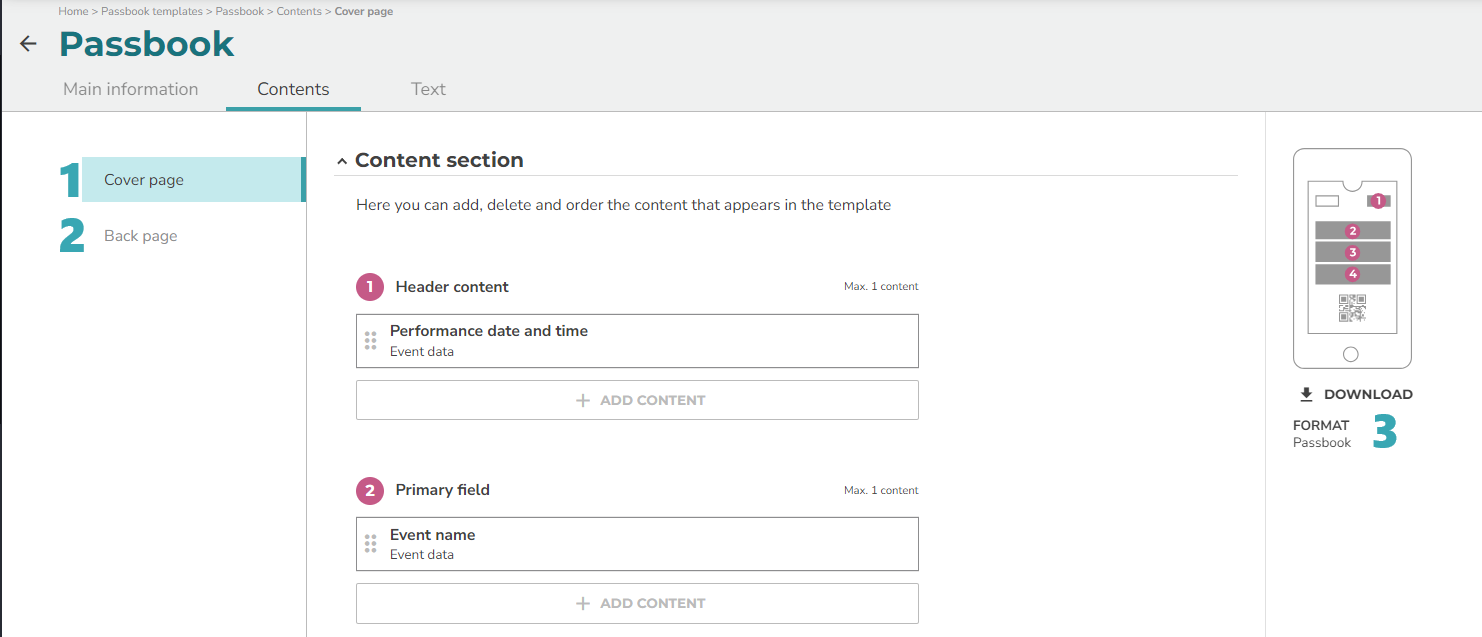Click the Header content heading
This screenshot has width=1482, height=637.
click(x=452, y=287)
